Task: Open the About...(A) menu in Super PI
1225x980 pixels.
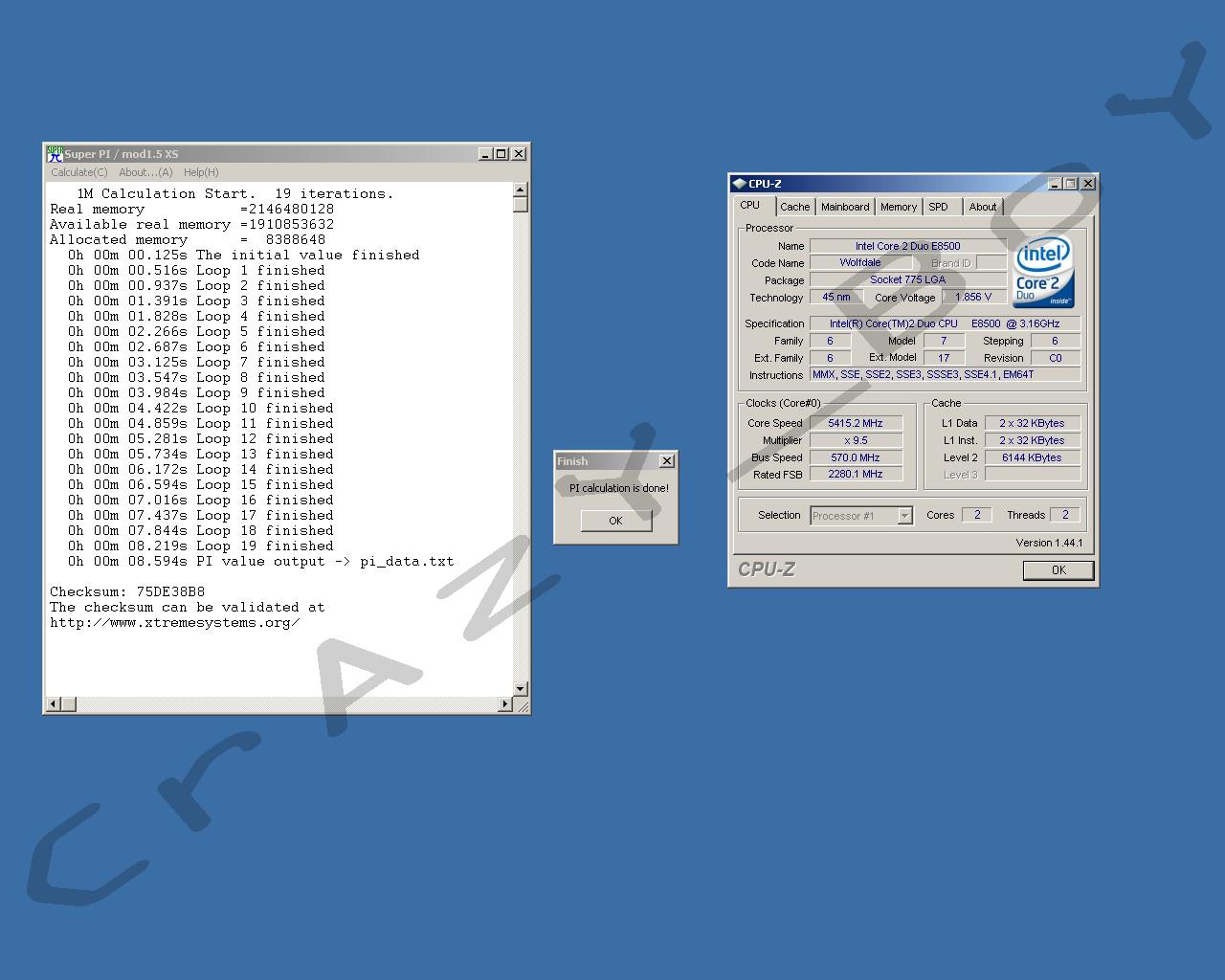Action: tap(145, 172)
